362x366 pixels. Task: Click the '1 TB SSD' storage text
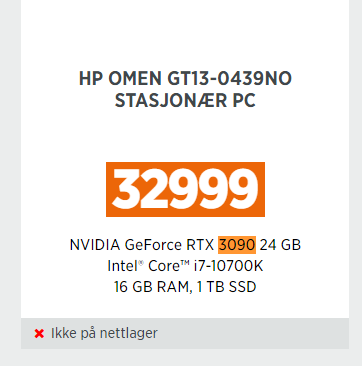(x=227, y=287)
